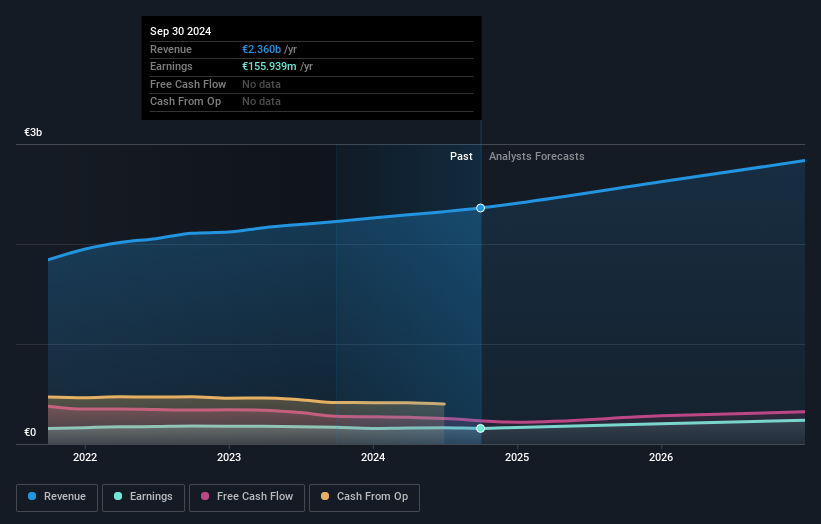Click the Revenue data point marker

click(x=480, y=208)
